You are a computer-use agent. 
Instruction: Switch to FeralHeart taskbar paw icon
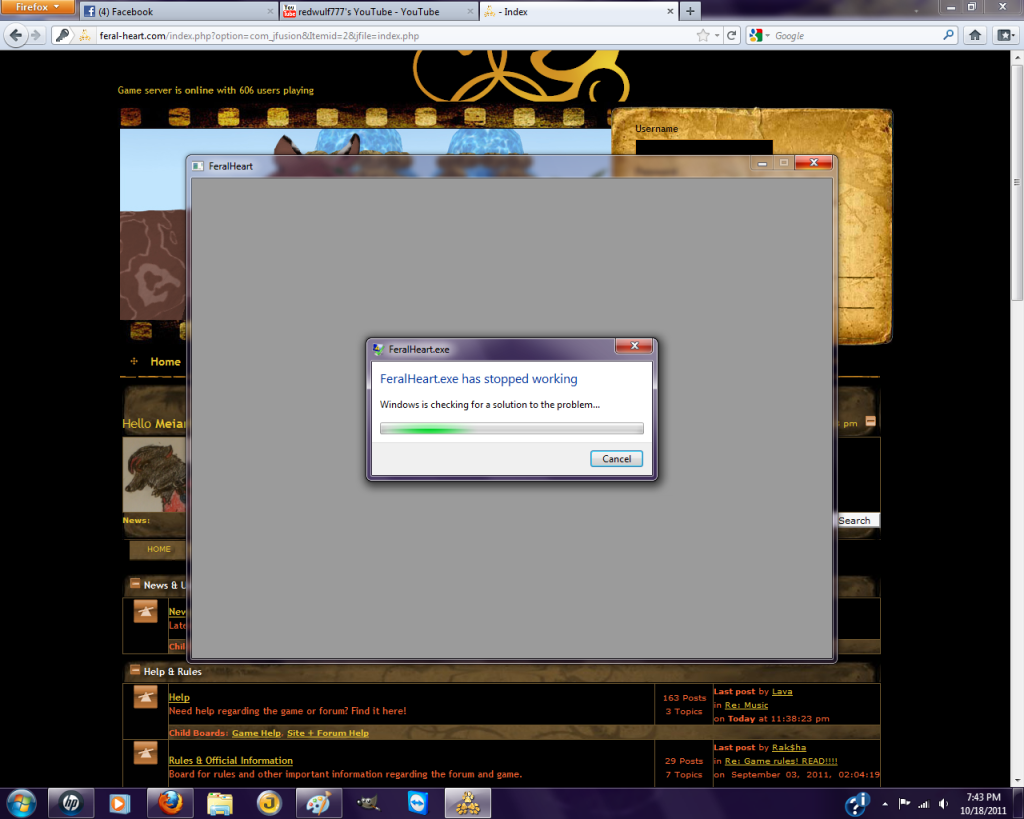(468, 803)
